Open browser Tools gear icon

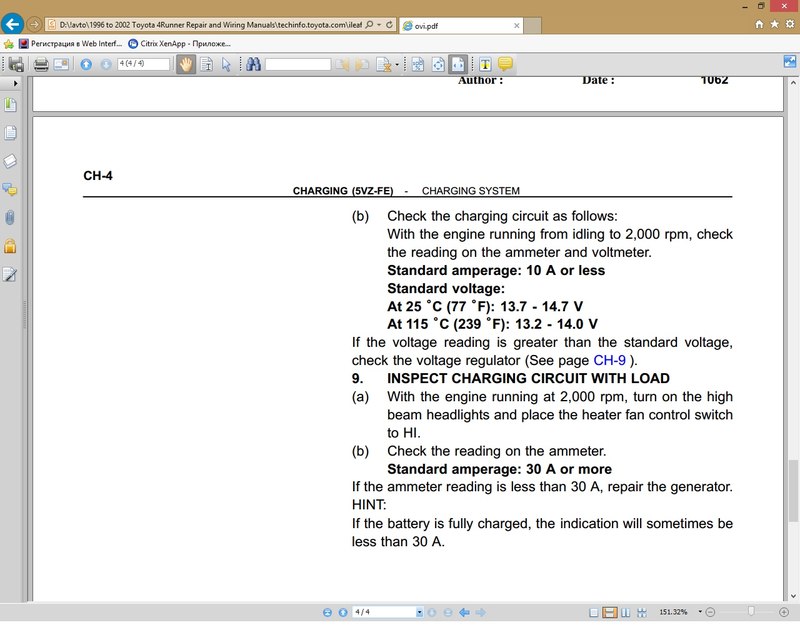pyautogui.click(x=790, y=24)
